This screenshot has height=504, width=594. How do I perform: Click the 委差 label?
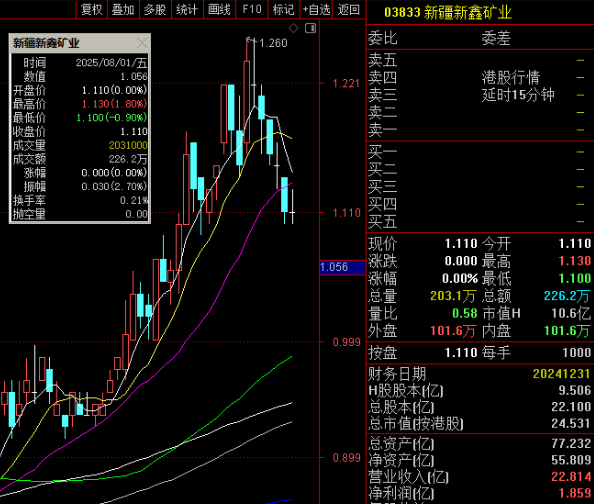[x=496, y=38]
